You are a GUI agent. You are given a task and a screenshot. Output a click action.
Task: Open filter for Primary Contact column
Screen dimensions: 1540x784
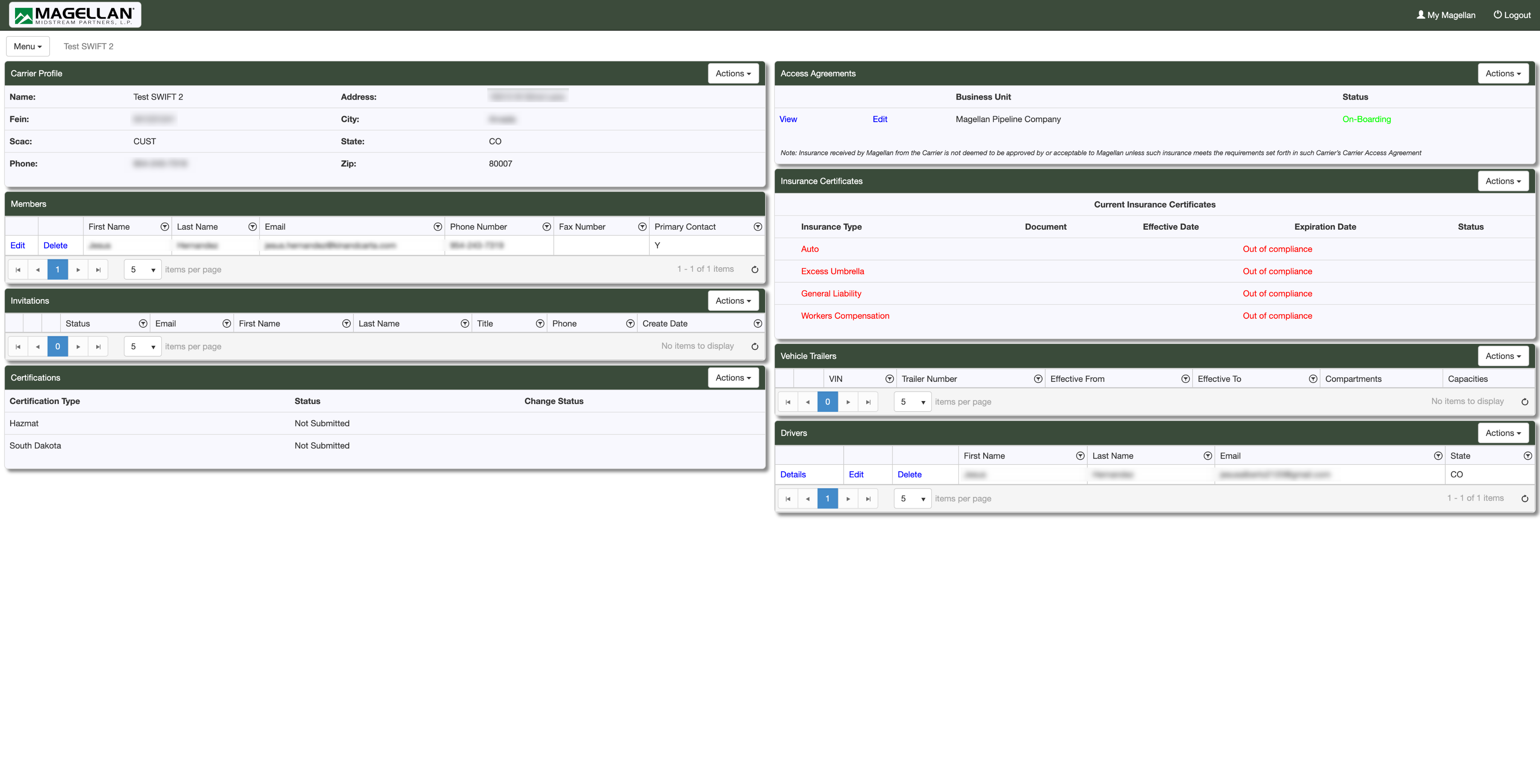(758, 227)
